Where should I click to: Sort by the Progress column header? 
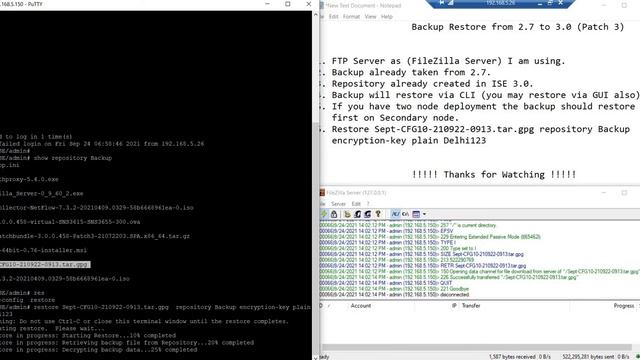pyautogui.click(x=624, y=306)
